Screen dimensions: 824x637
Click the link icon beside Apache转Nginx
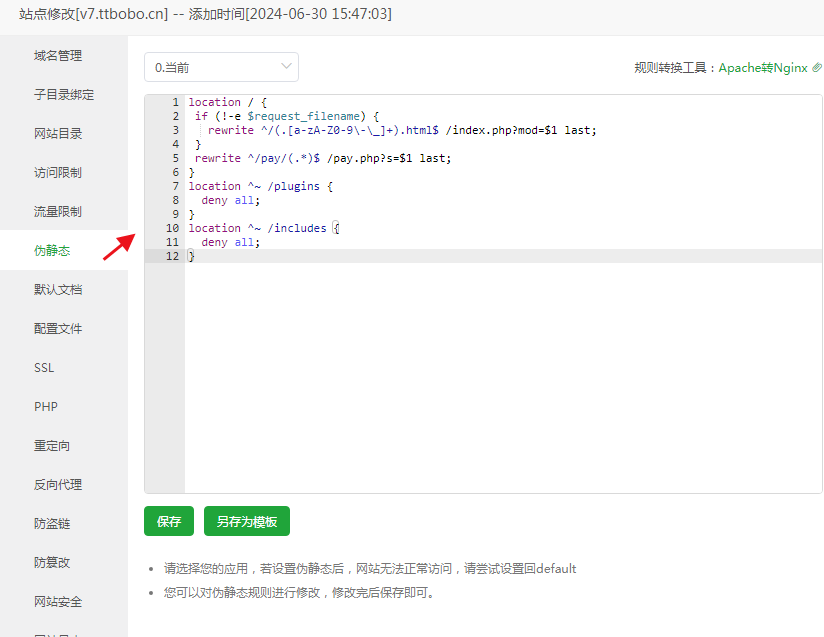[817, 68]
